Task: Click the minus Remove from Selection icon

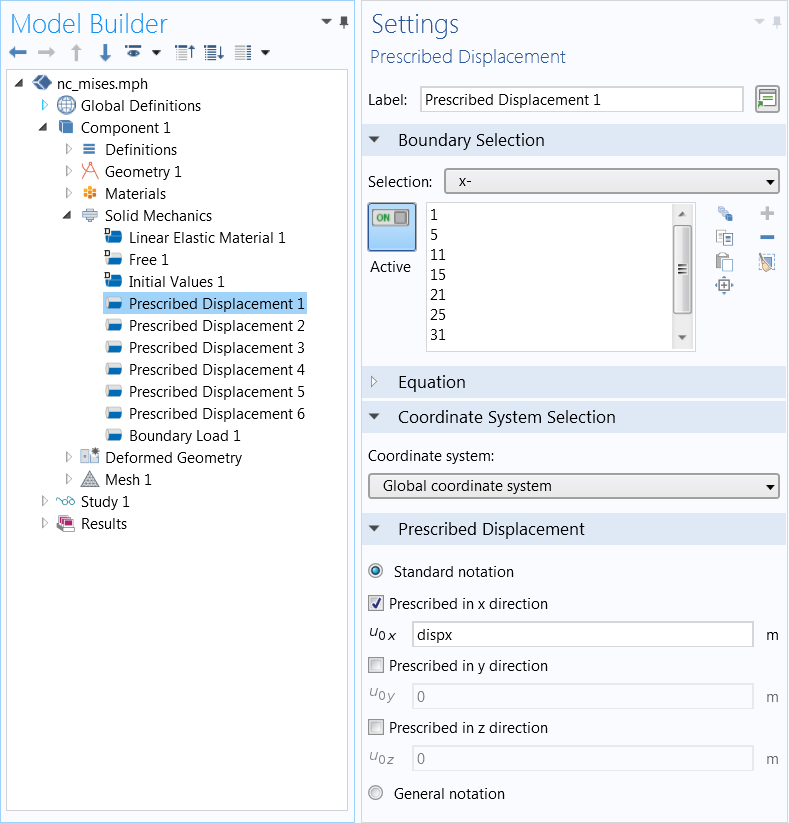Action: click(x=767, y=237)
